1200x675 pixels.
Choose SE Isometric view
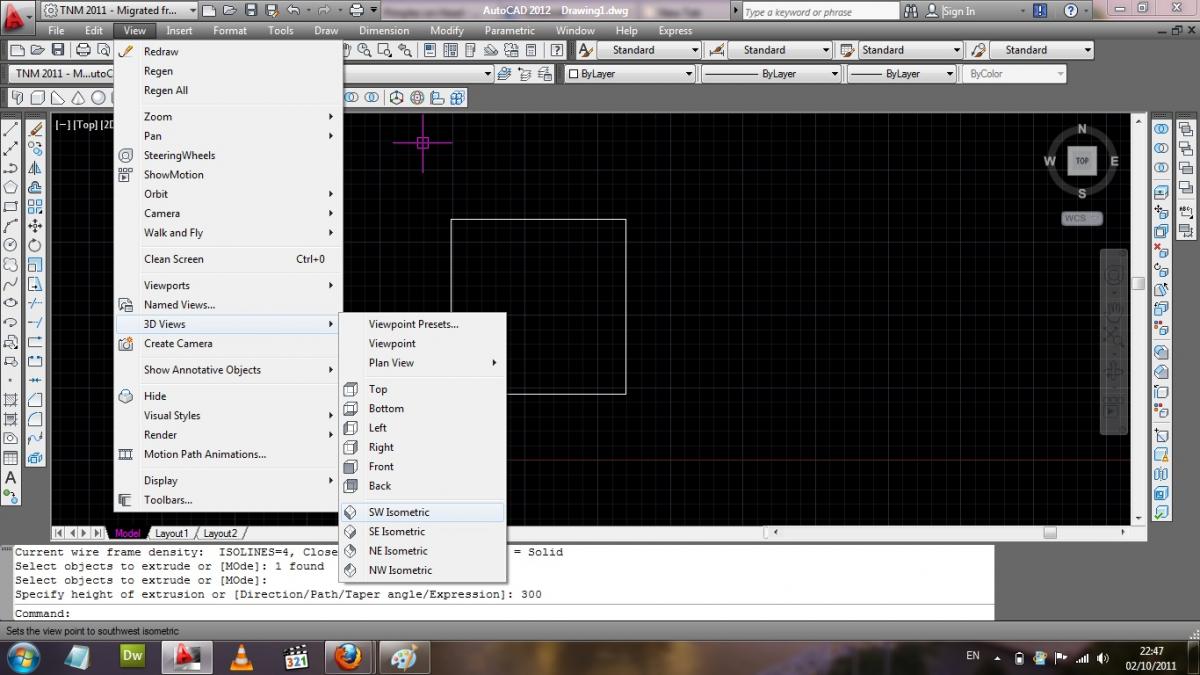pyautogui.click(x=422, y=532)
